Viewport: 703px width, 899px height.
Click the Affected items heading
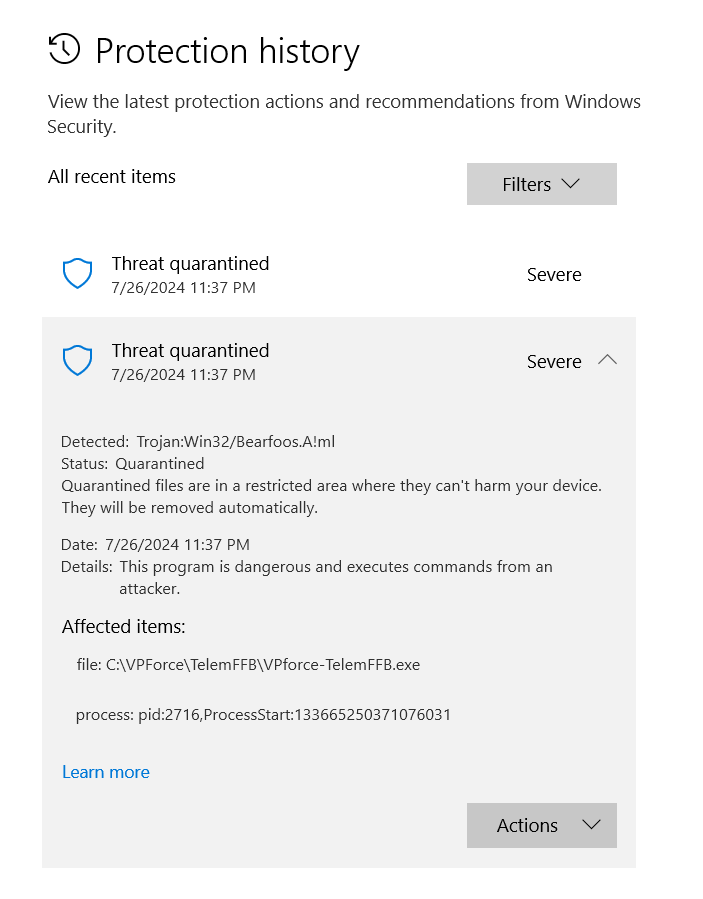coord(124,627)
